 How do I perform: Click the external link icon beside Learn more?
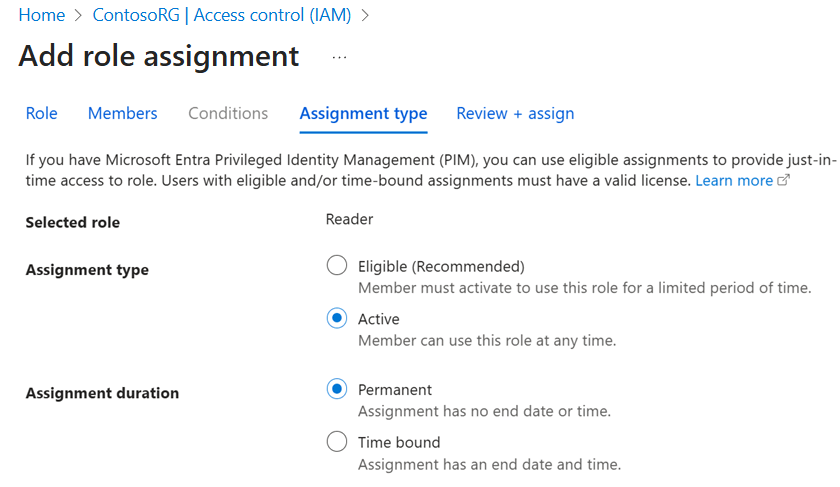pyautogui.click(x=784, y=181)
